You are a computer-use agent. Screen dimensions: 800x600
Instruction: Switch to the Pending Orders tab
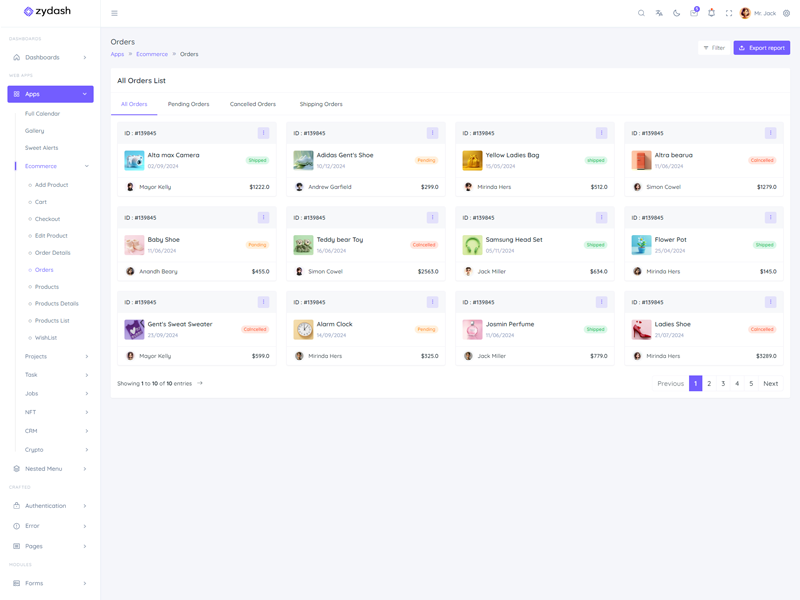188,104
